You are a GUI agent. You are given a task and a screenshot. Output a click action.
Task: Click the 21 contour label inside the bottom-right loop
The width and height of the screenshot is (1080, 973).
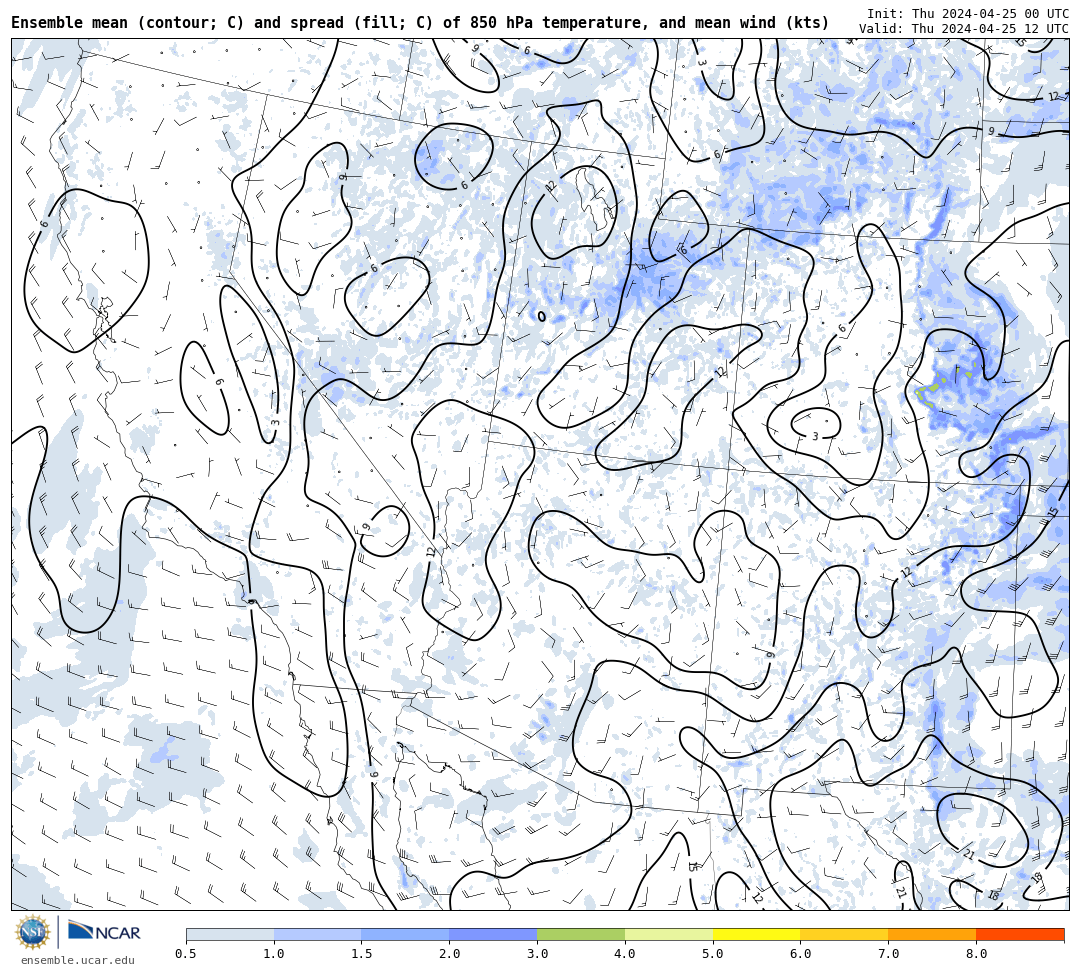tap(969, 855)
